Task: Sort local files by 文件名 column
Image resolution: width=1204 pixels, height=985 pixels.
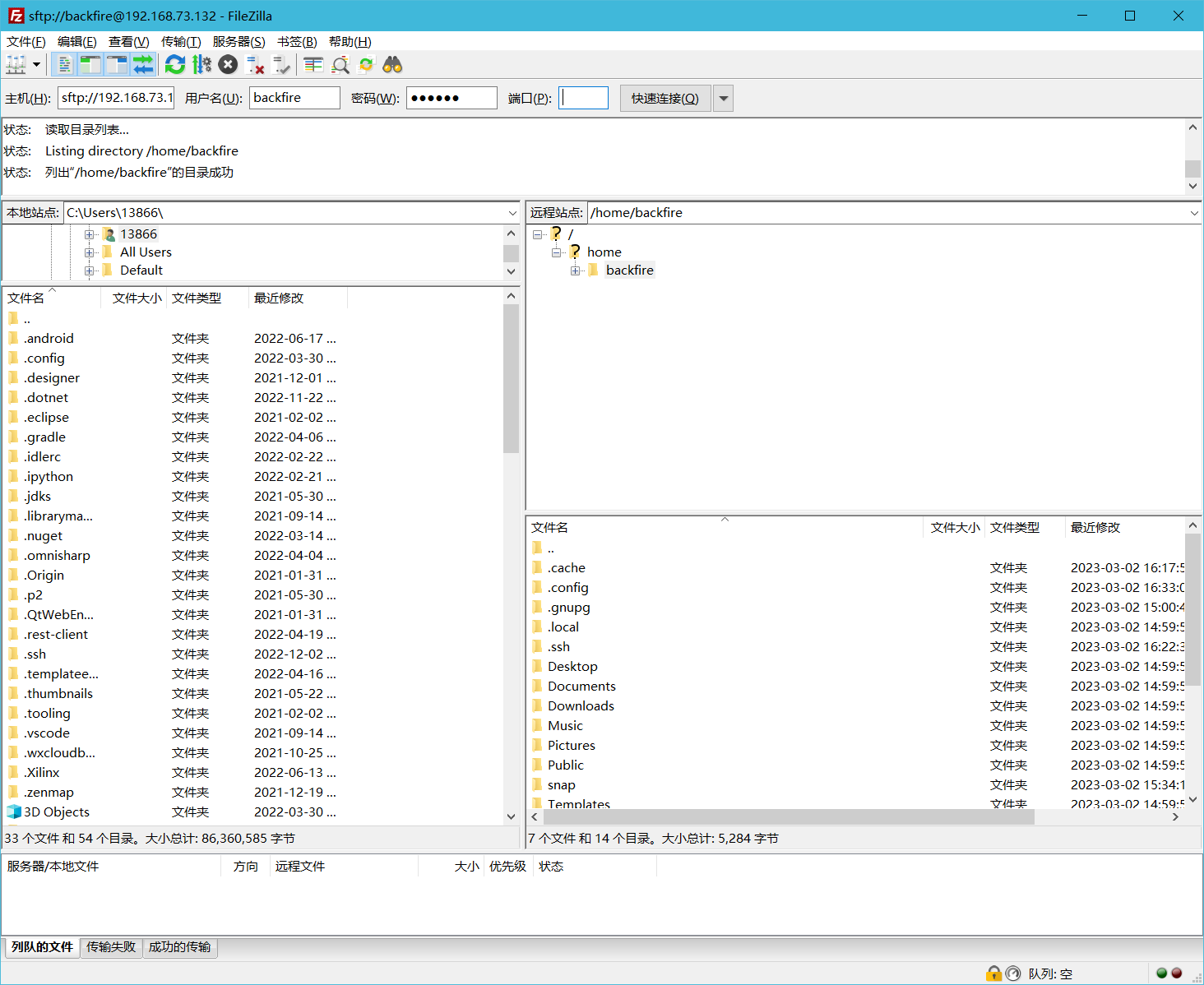Action: pos(52,298)
